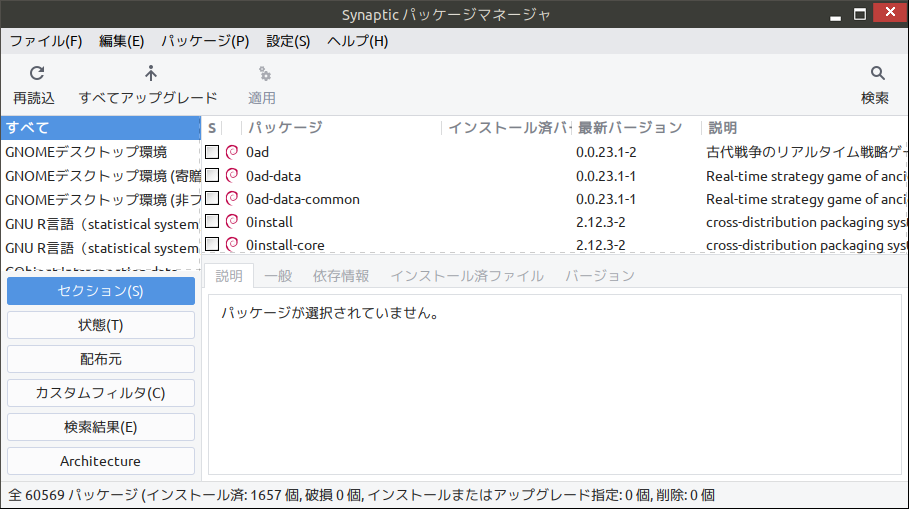
Task: Switch to the 依存情報 tab
Action: click(341, 276)
